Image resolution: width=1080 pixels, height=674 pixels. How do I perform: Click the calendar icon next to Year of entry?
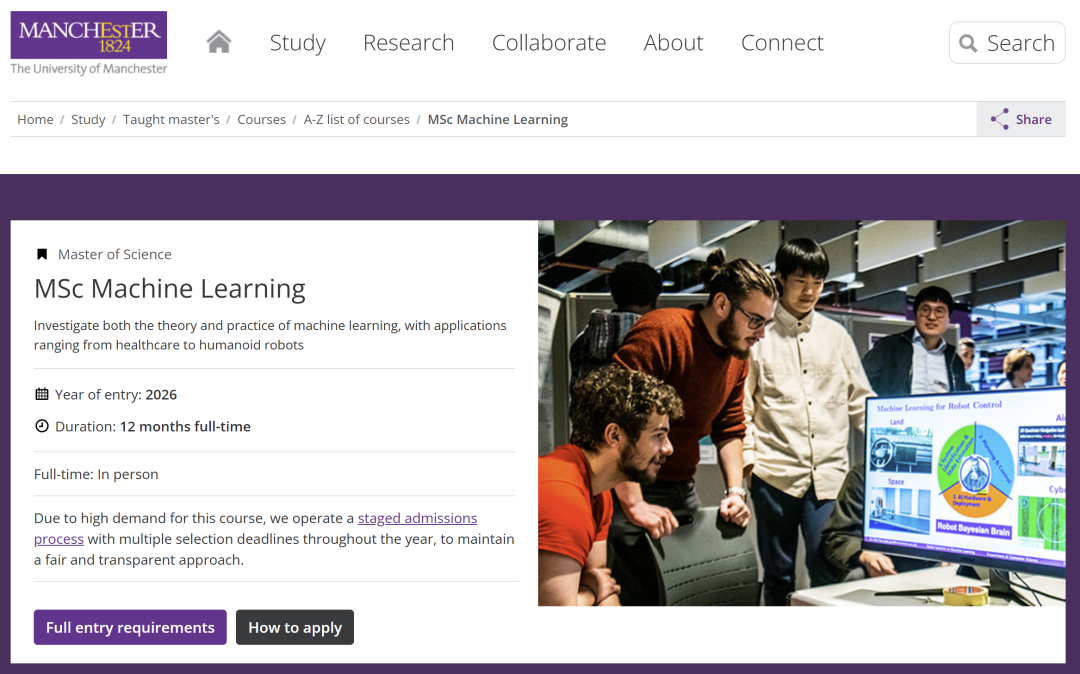(x=42, y=394)
